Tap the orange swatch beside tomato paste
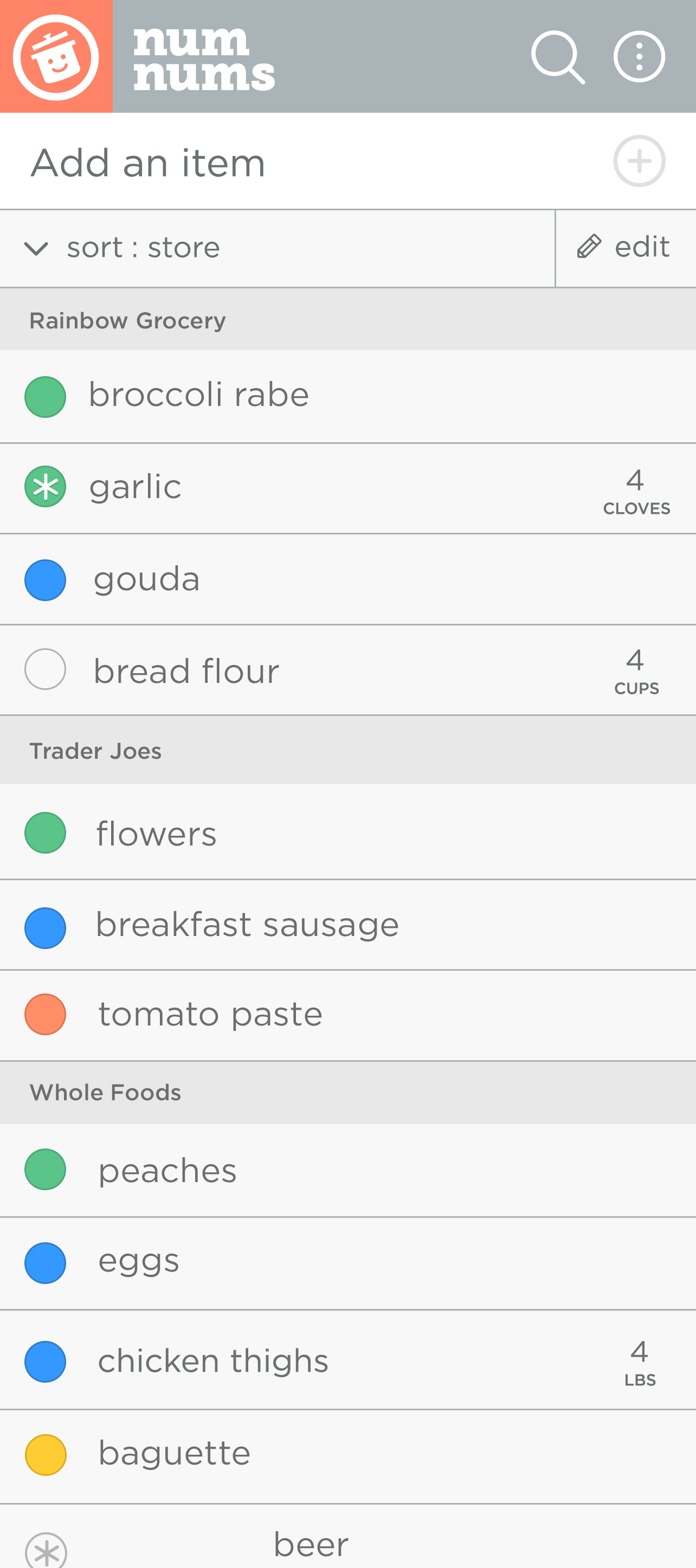 [x=46, y=1014]
